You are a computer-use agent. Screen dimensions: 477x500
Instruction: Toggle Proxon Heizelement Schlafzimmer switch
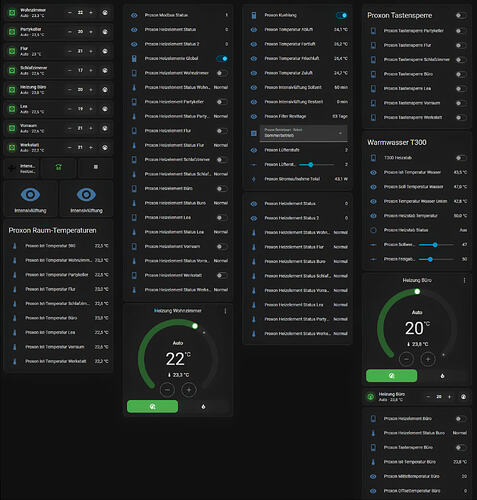pyautogui.click(x=222, y=160)
